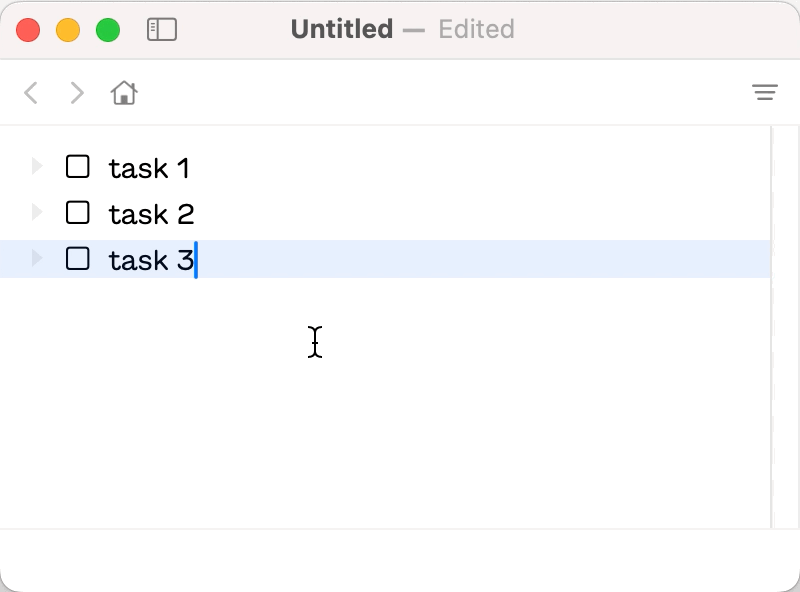Click the Edited status label
This screenshot has height=592, width=800.
pyautogui.click(x=476, y=29)
